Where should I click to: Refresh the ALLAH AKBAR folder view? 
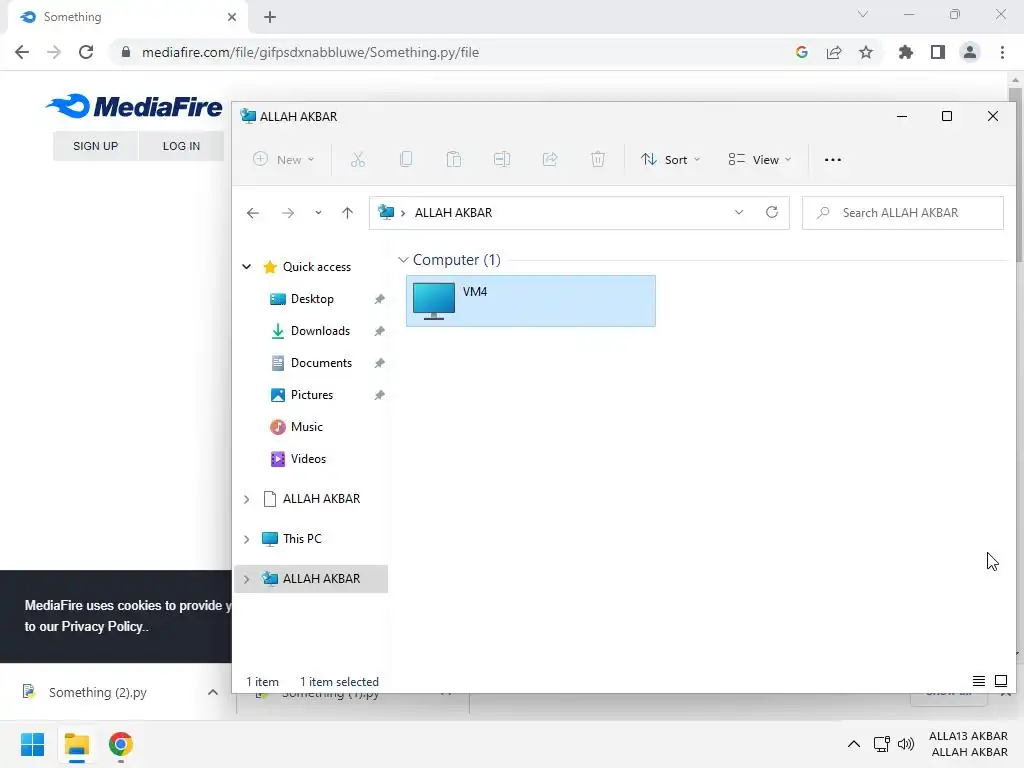(x=772, y=212)
